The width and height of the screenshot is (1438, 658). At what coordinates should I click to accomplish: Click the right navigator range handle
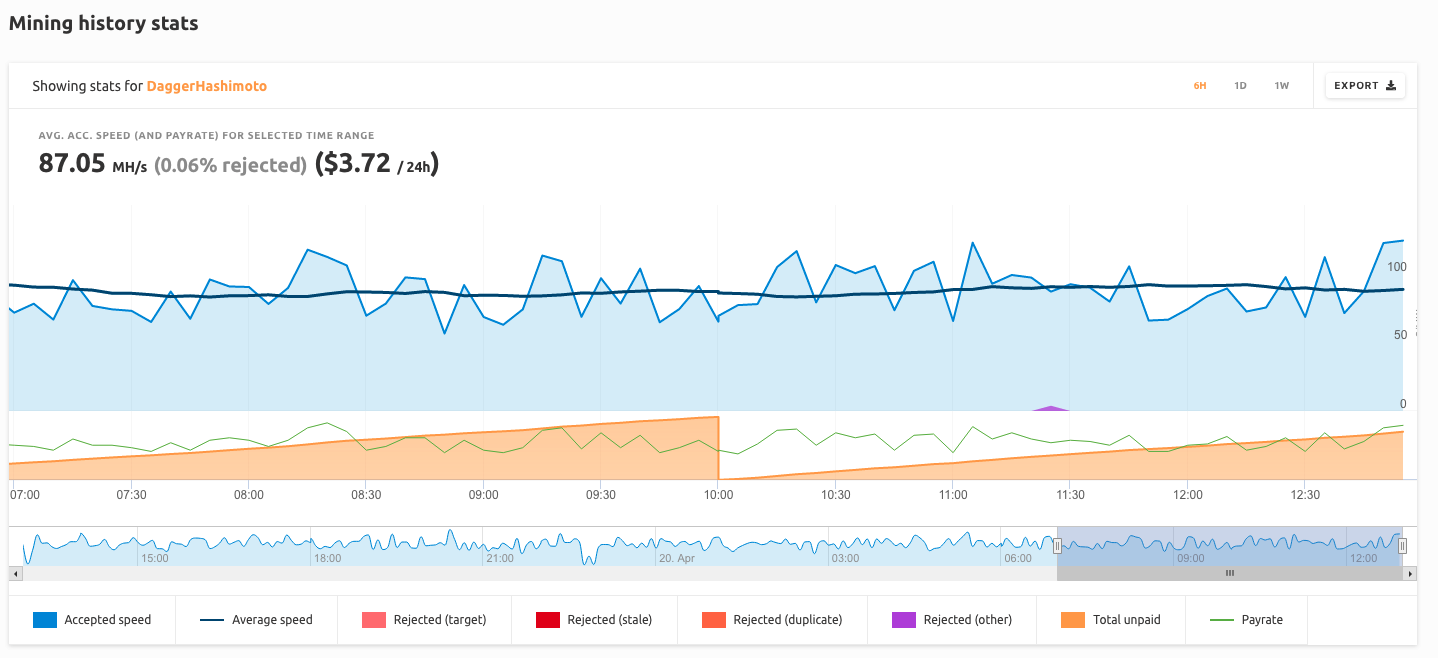1402,545
